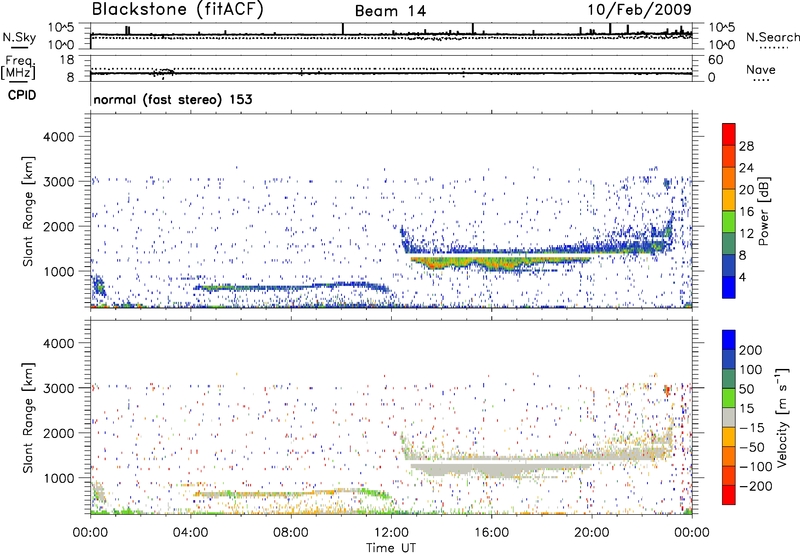Click the N.Sky legend label
800x554 pixels.
tap(19, 37)
